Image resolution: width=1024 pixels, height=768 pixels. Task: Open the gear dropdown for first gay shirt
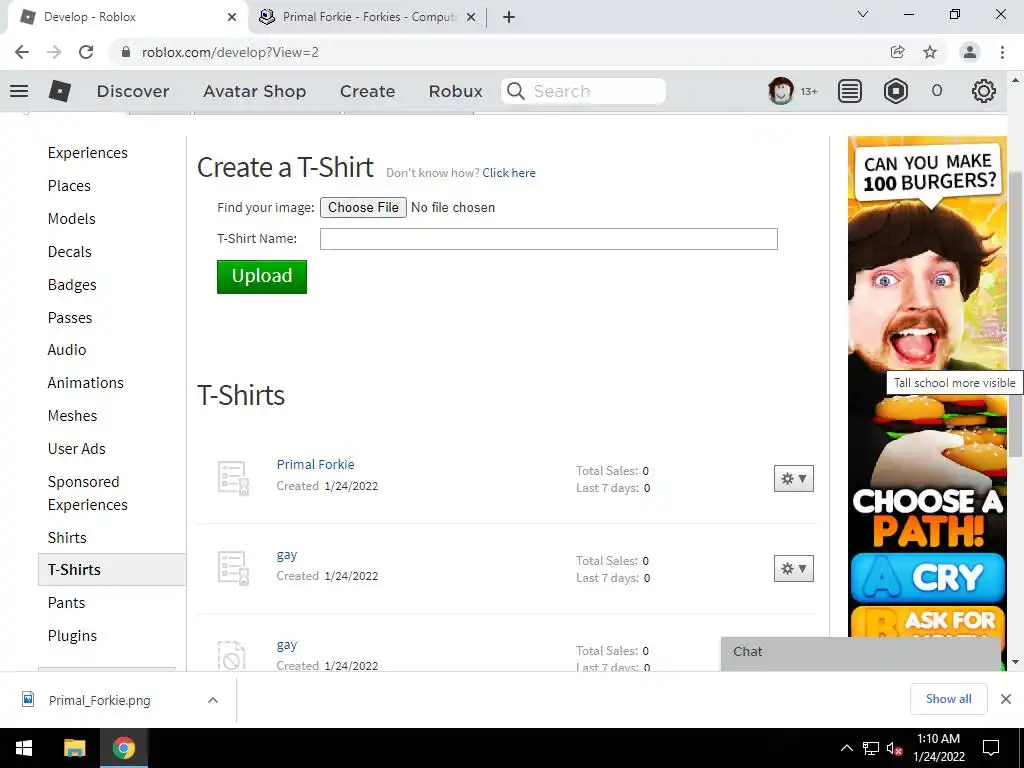click(x=793, y=569)
